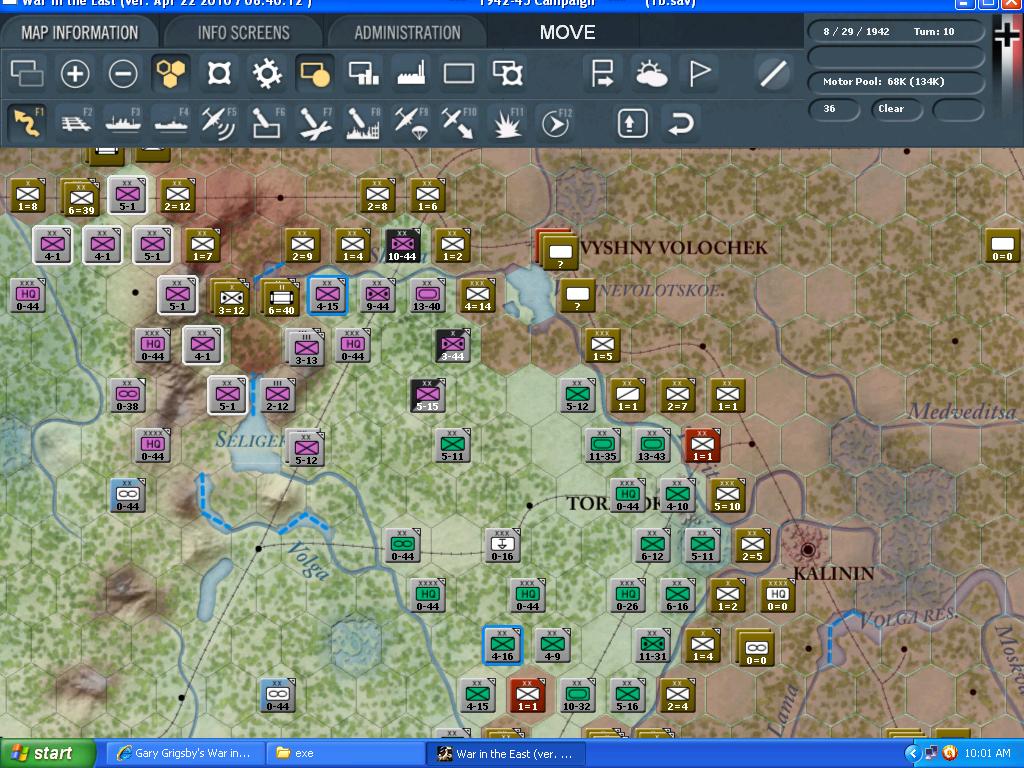Viewport: 1024px width, 768px height.
Task: Select the blue-outlined 4-16 counter
Action: (x=502, y=645)
